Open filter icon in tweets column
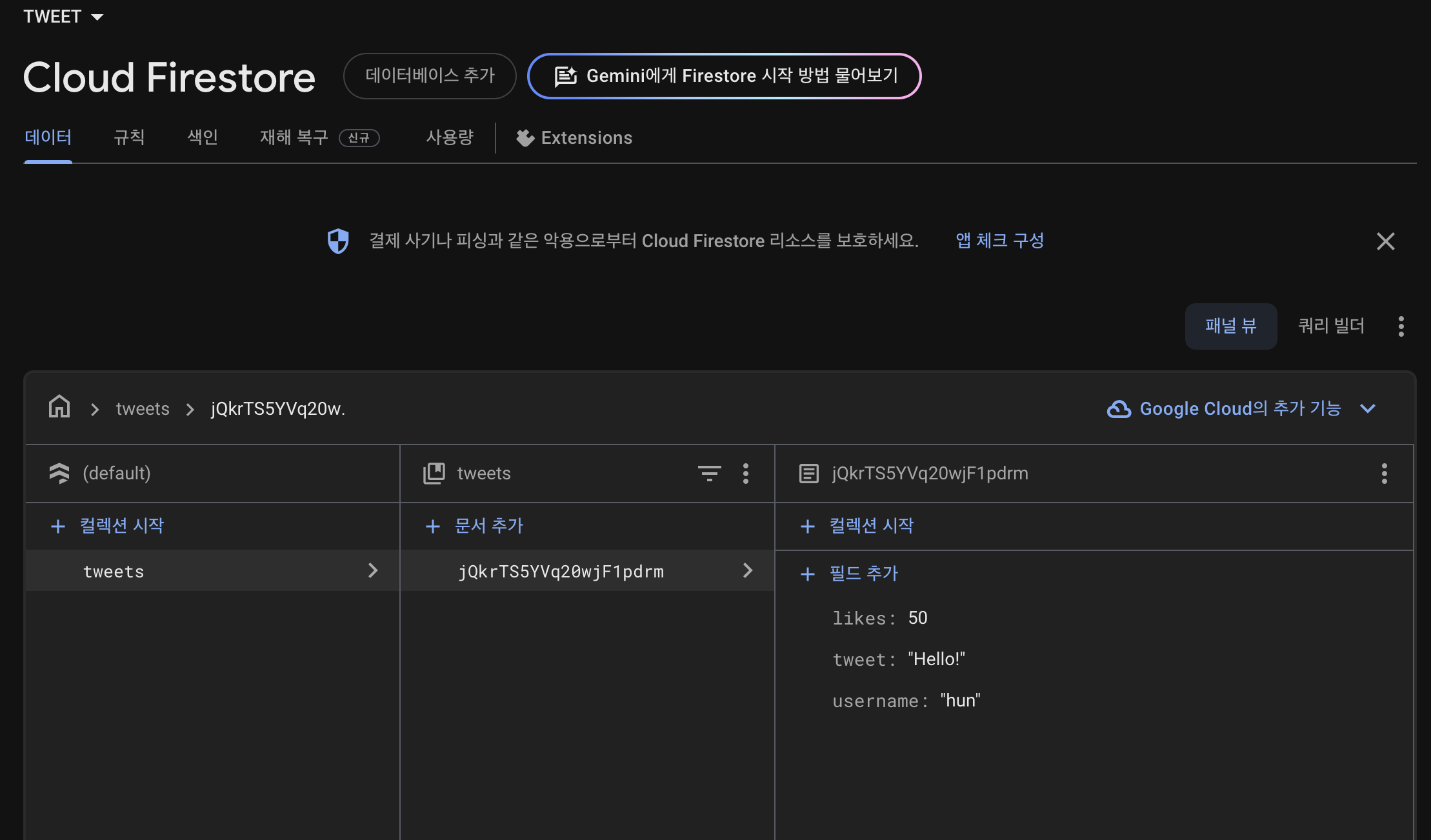The height and width of the screenshot is (840, 1431). pyautogui.click(x=709, y=473)
